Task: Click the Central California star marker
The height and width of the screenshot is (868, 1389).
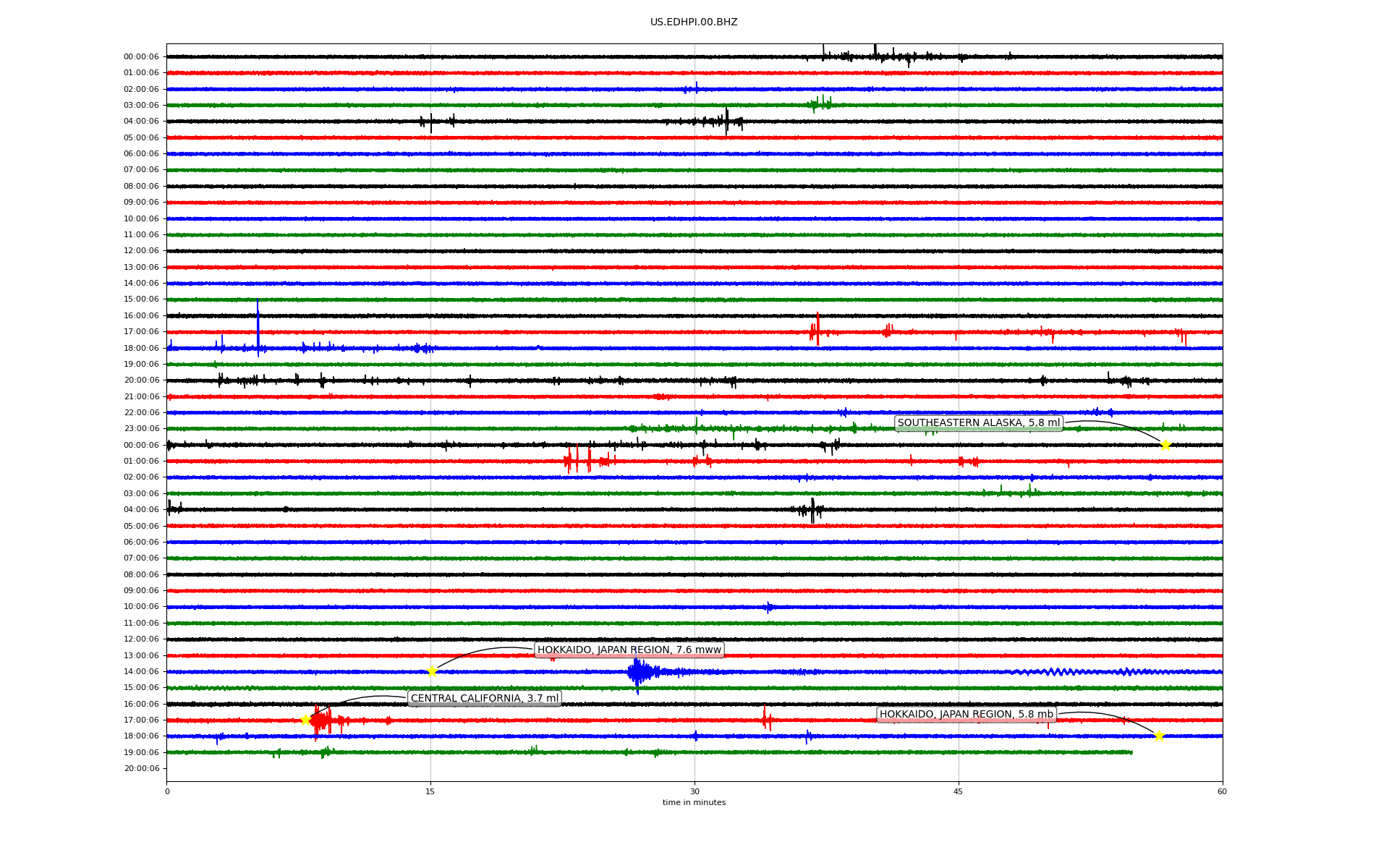Action: pos(305,720)
